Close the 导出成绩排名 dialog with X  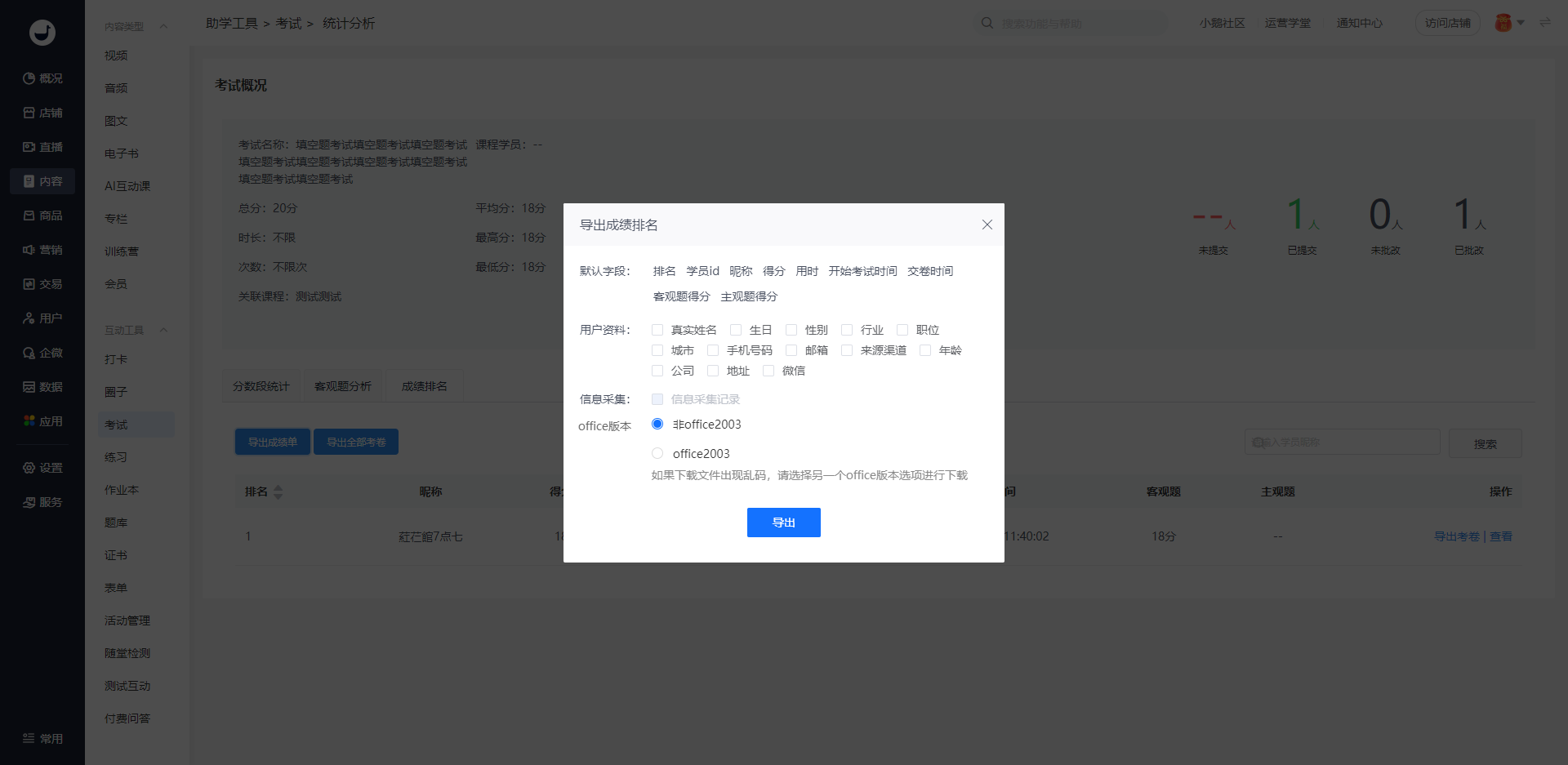pos(987,225)
